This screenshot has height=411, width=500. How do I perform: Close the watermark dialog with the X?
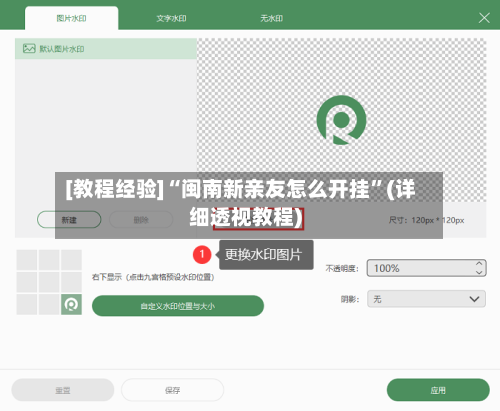click(x=484, y=18)
